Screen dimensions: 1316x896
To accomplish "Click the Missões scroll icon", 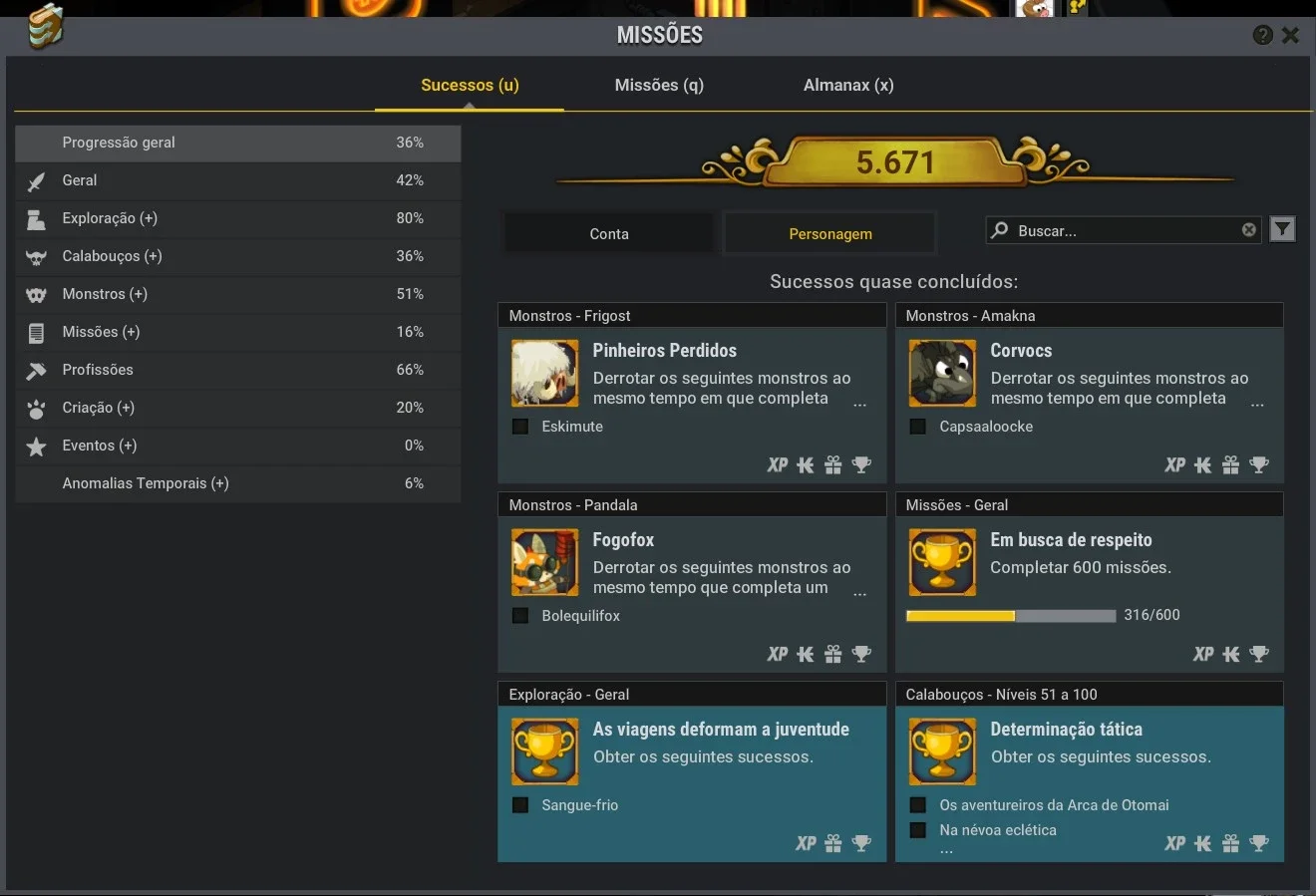I will [36, 333].
